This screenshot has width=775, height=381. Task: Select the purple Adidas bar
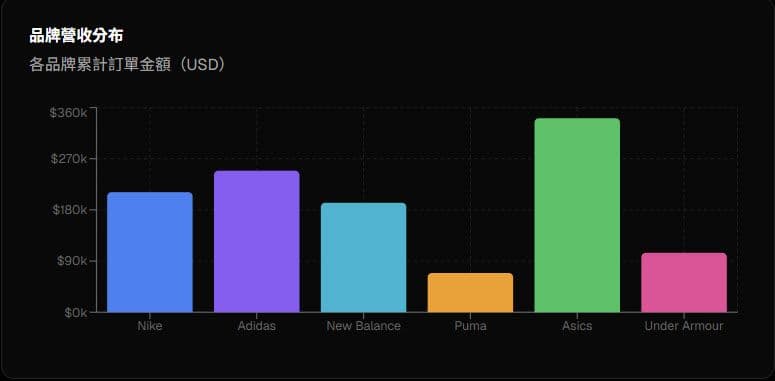coord(257,242)
